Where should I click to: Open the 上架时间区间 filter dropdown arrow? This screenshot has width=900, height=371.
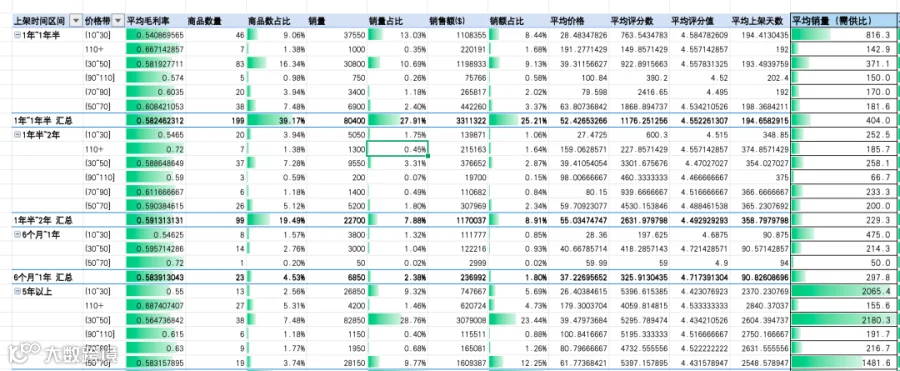pyautogui.click(x=76, y=21)
